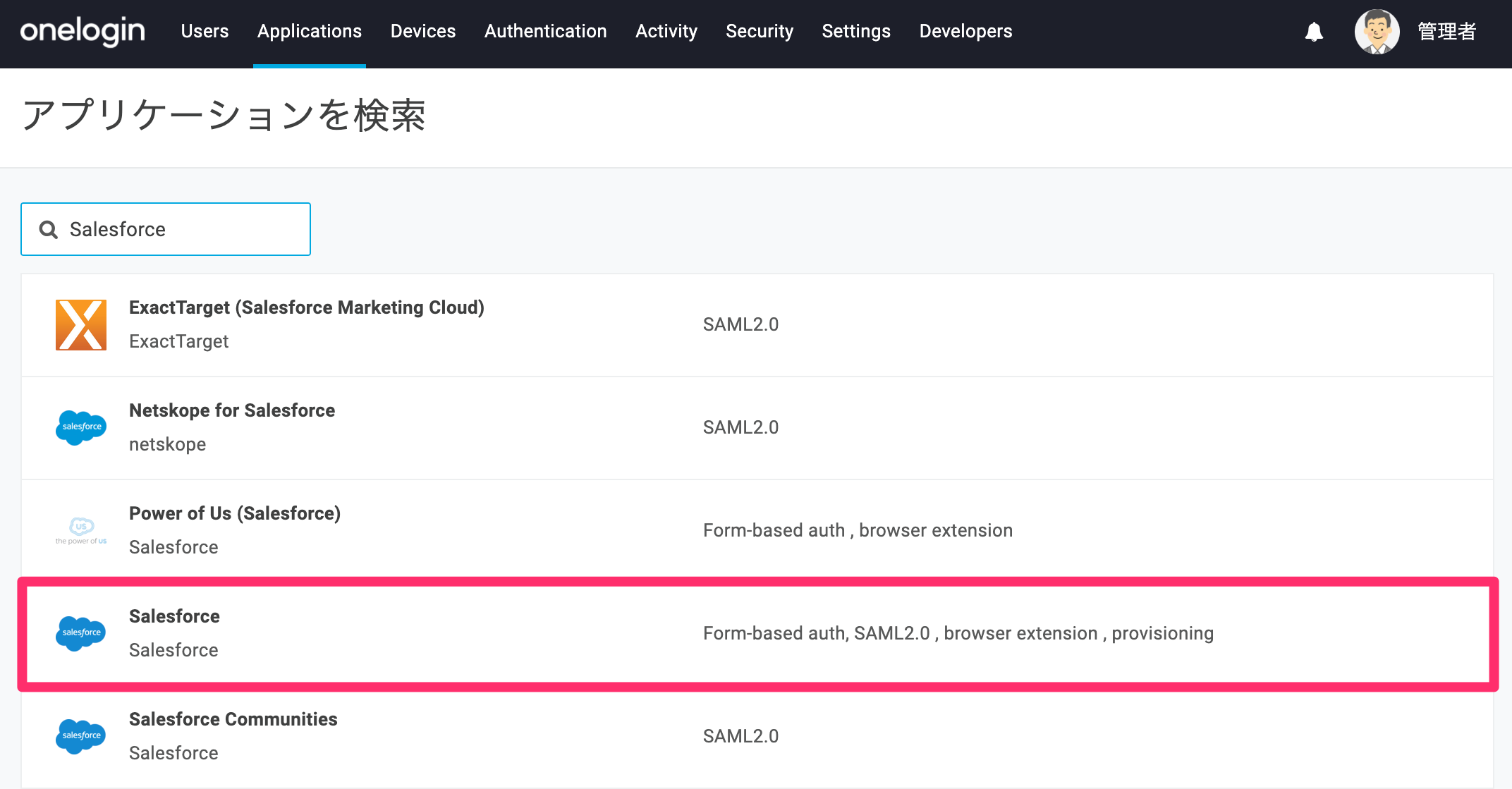Open the Users menu
This screenshot has height=789, width=1512.
(205, 31)
